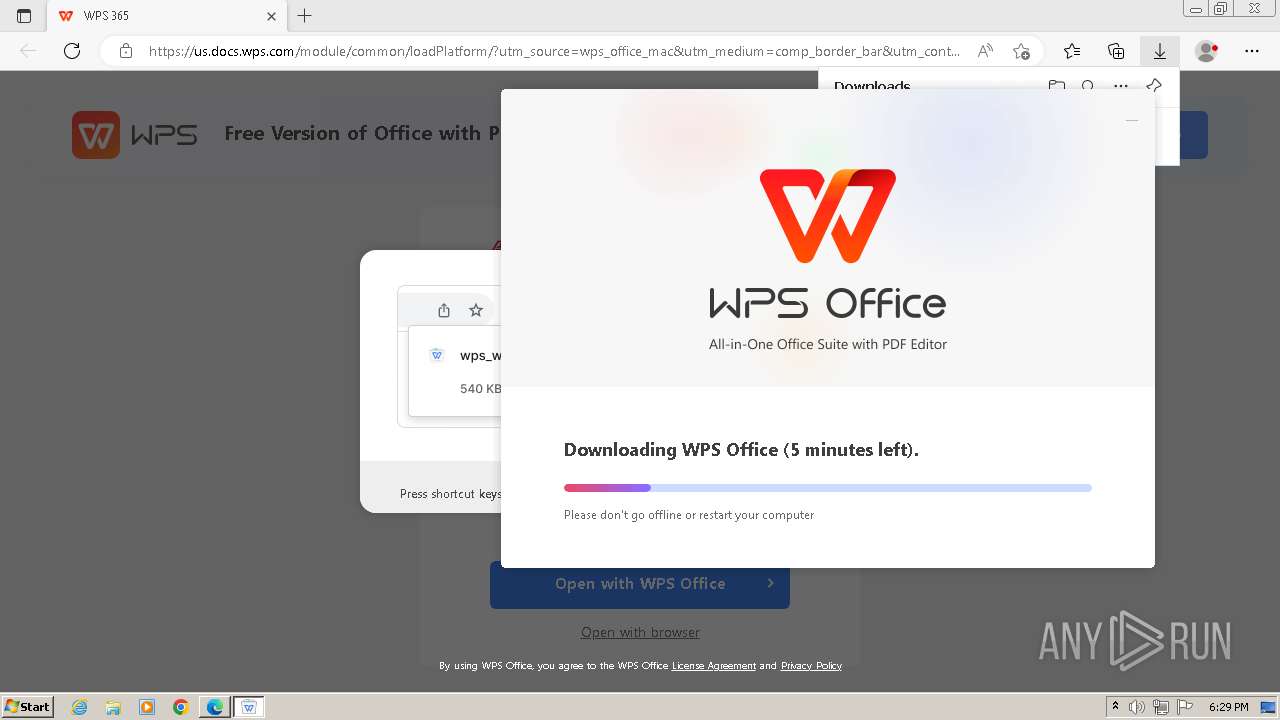The width and height of the screenshot is (1280, 720).
Task: Select the WPS 365 browser tab
Action: click(167, 16)
